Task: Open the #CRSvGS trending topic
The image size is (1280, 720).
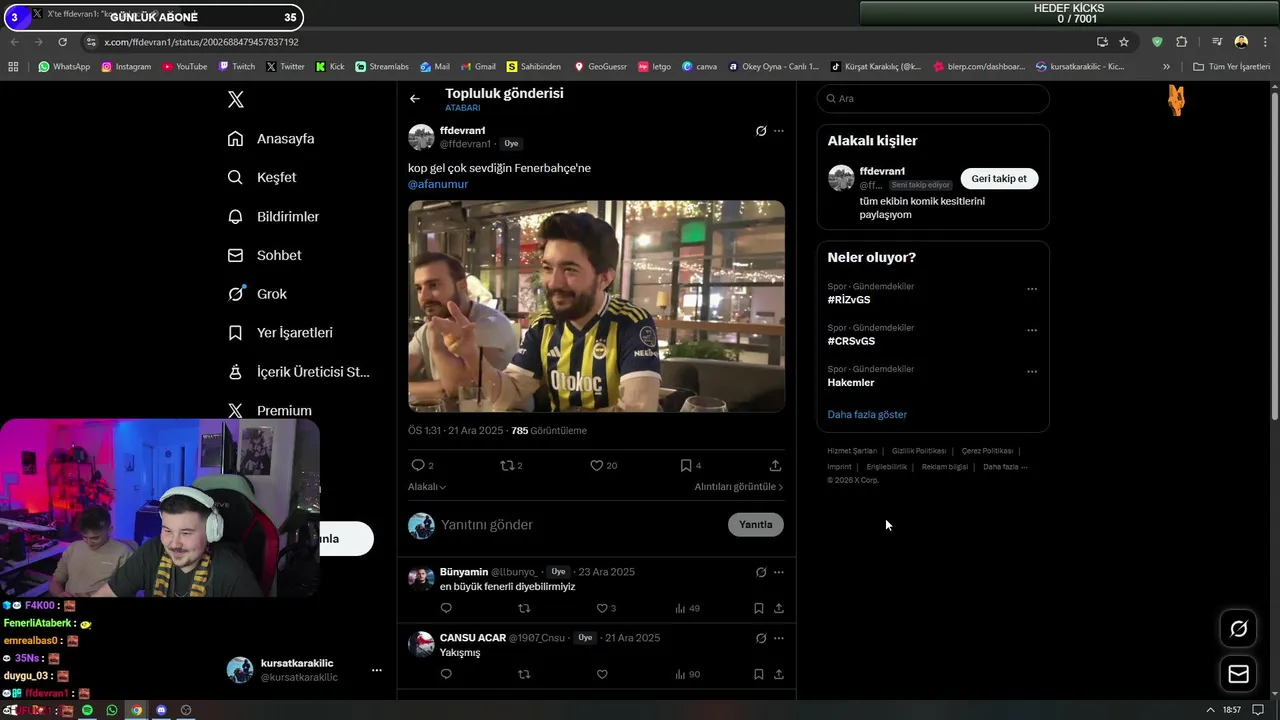Action: (851, 341)
